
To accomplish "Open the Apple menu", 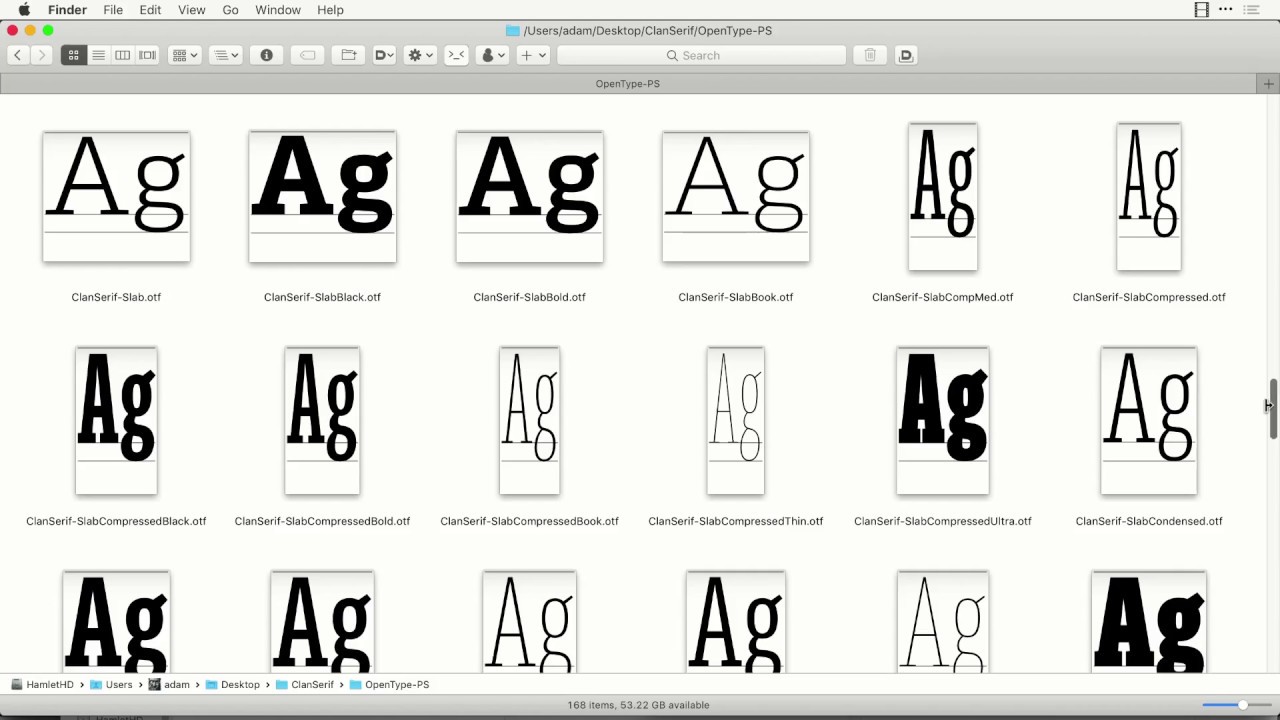I will click(x=24, y=10).
